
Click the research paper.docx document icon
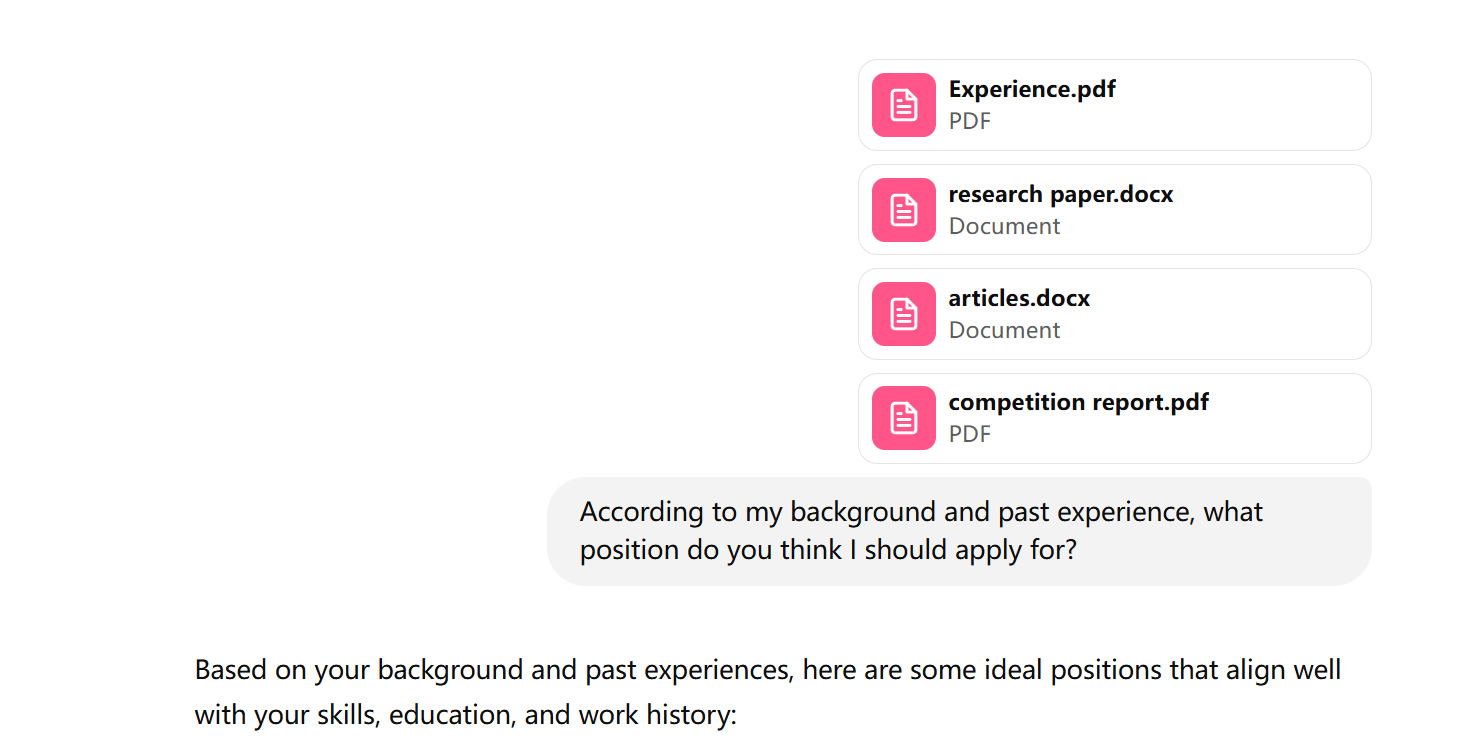tap(904, 210)
